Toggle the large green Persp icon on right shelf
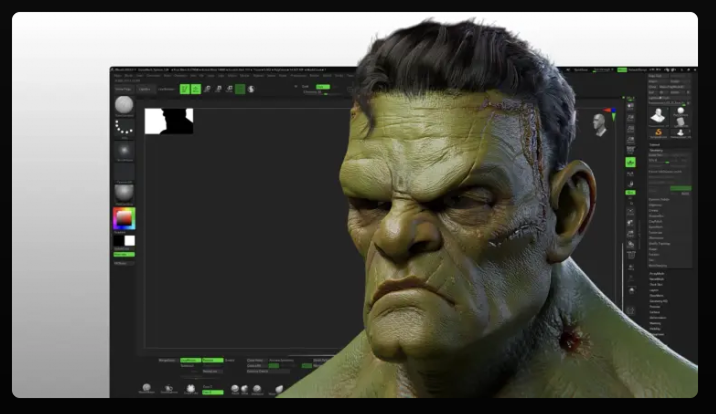This screenshot has height=414, width=716. pos(631,162)
